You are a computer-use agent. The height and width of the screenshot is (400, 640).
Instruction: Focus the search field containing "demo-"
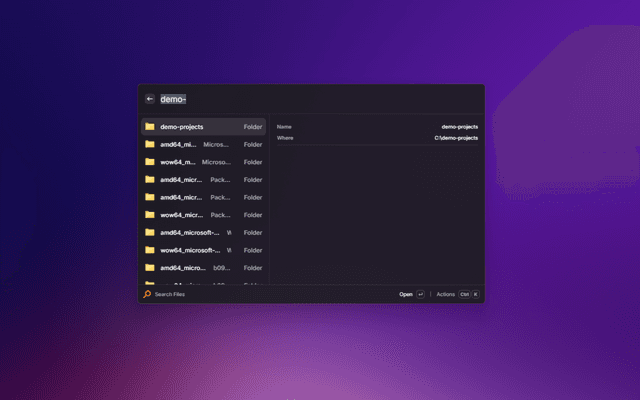[300, 99]
